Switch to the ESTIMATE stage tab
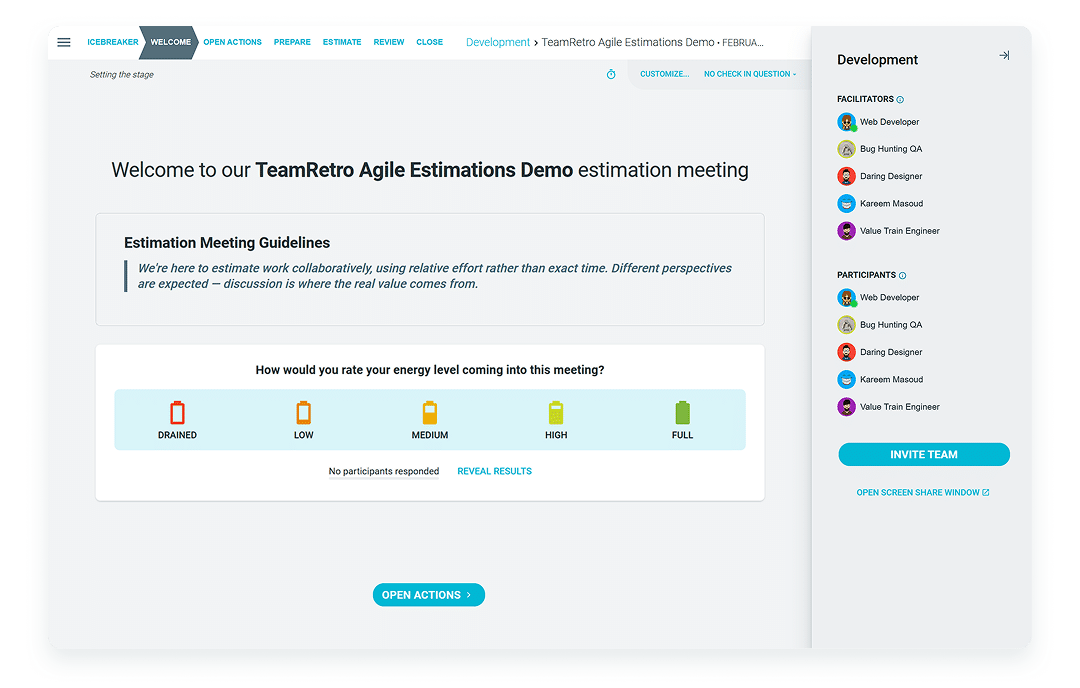1080x688 pixels. (342, 42)
